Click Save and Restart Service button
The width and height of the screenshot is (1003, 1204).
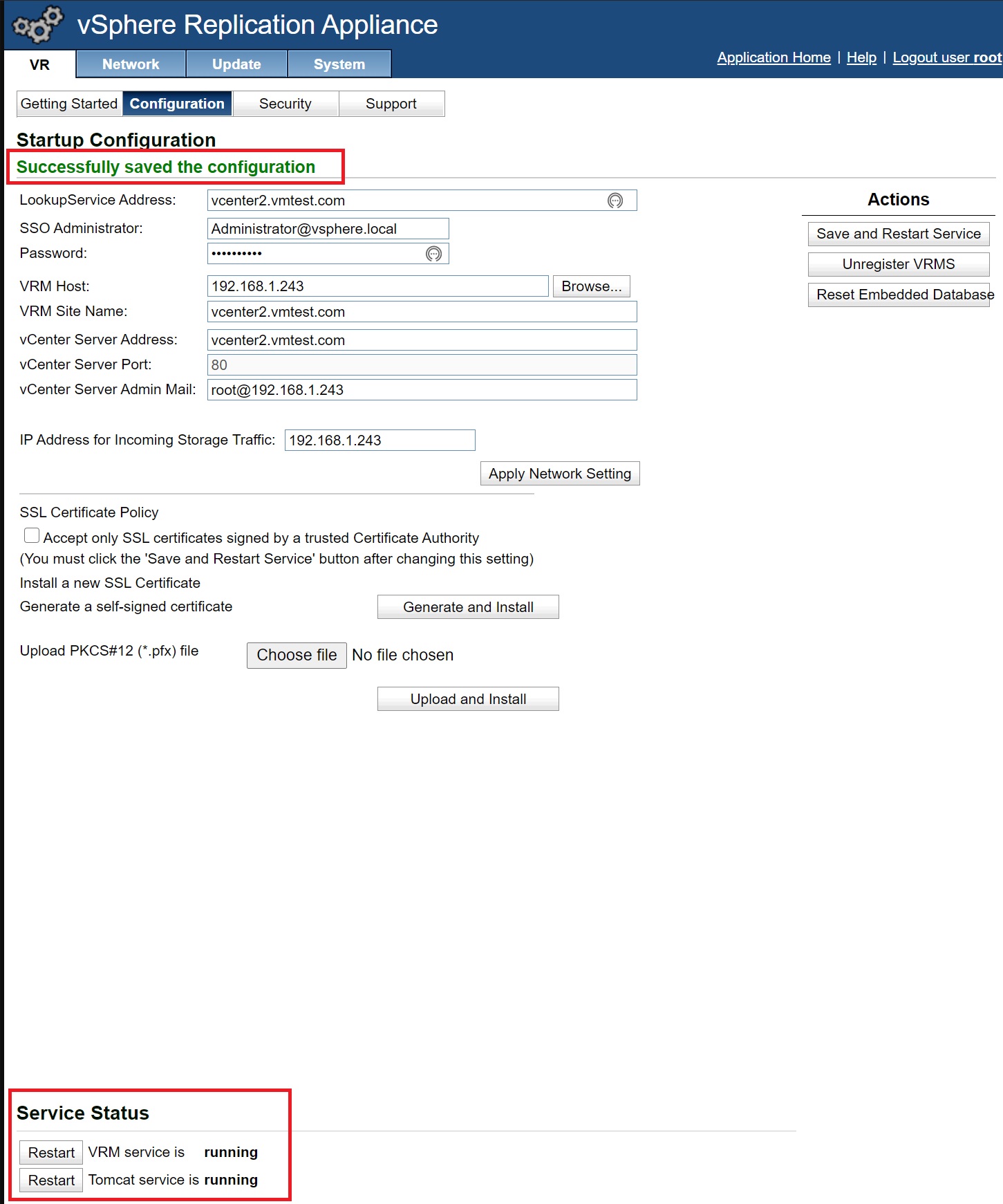coord(899,234)
